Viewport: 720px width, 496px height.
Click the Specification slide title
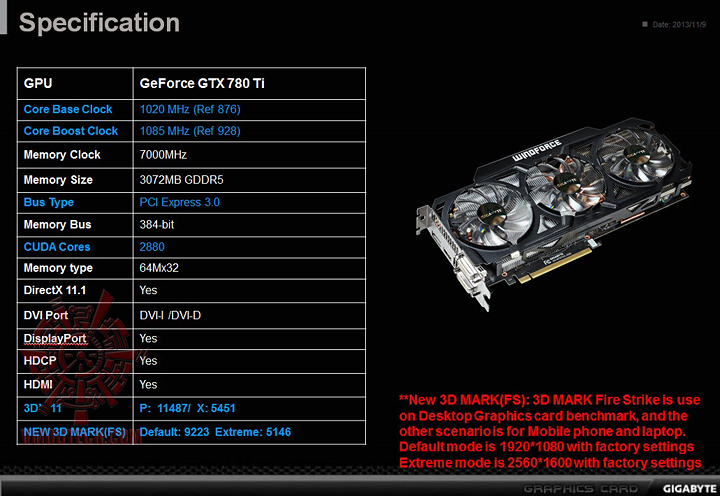[x=99, y=23]
